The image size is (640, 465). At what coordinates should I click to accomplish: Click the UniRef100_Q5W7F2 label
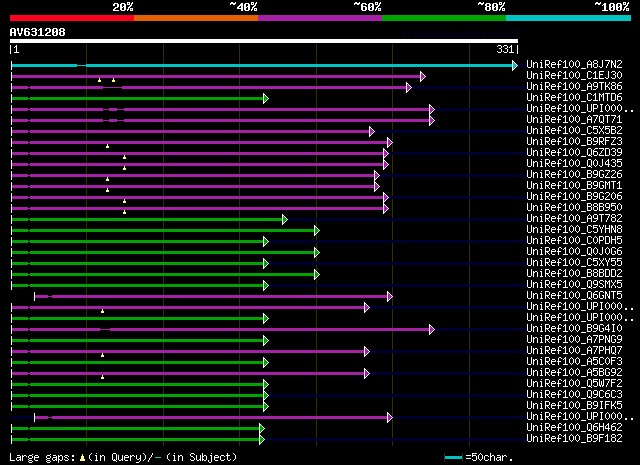[574, 384]
